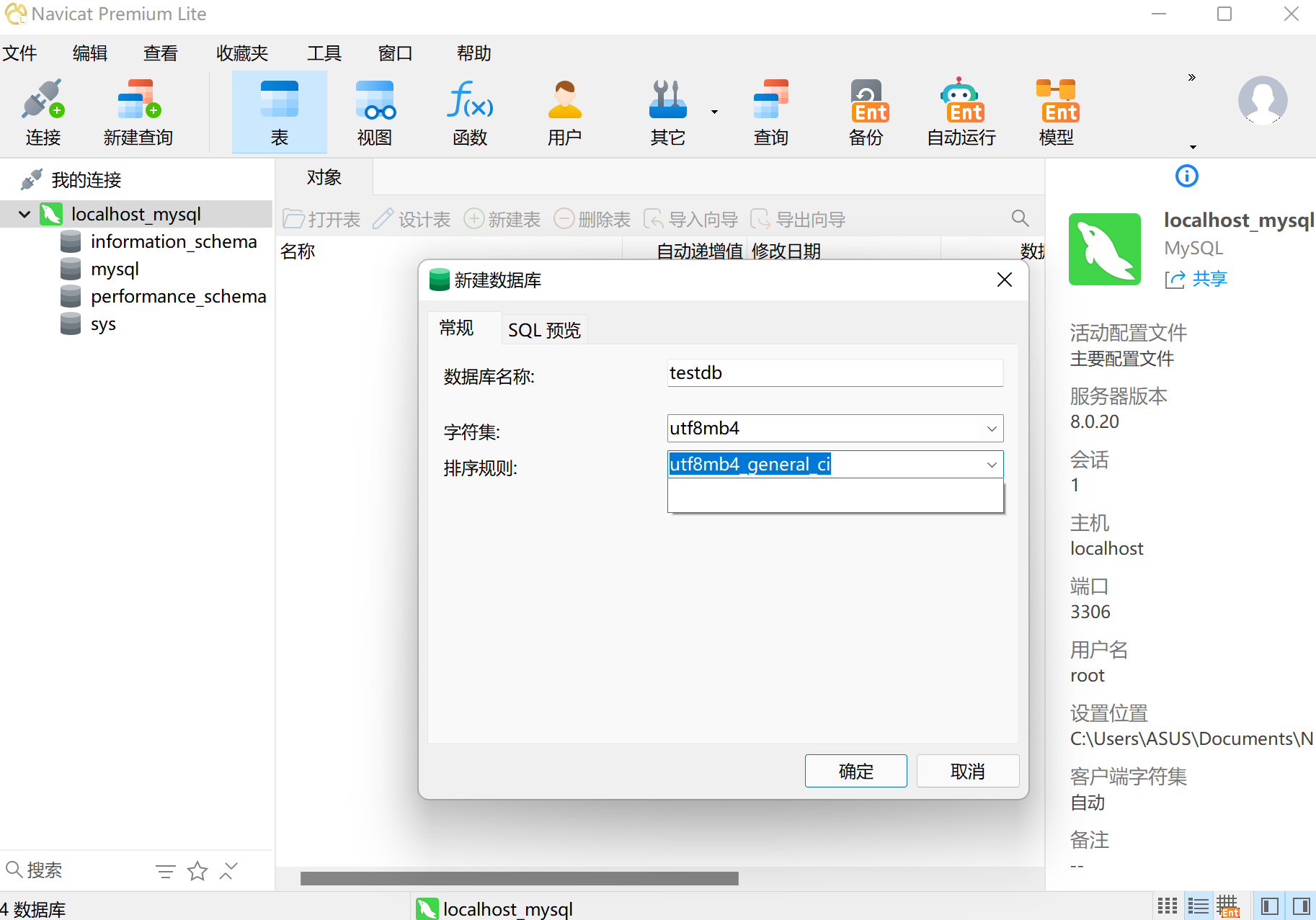
Task: Click the New Query (新建查询) icon
Action: coord(138,112)
